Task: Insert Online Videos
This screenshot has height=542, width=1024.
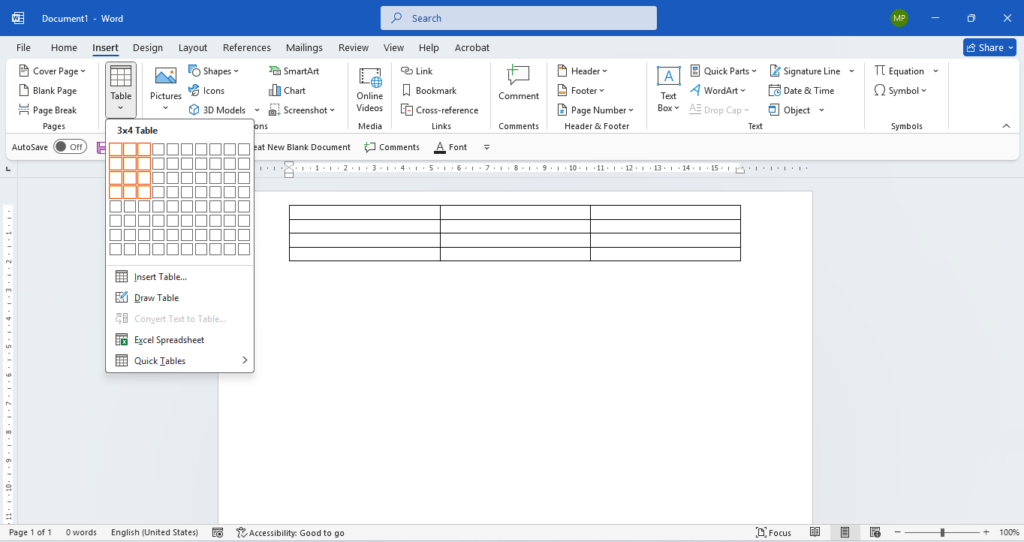Action: (370, 89)
